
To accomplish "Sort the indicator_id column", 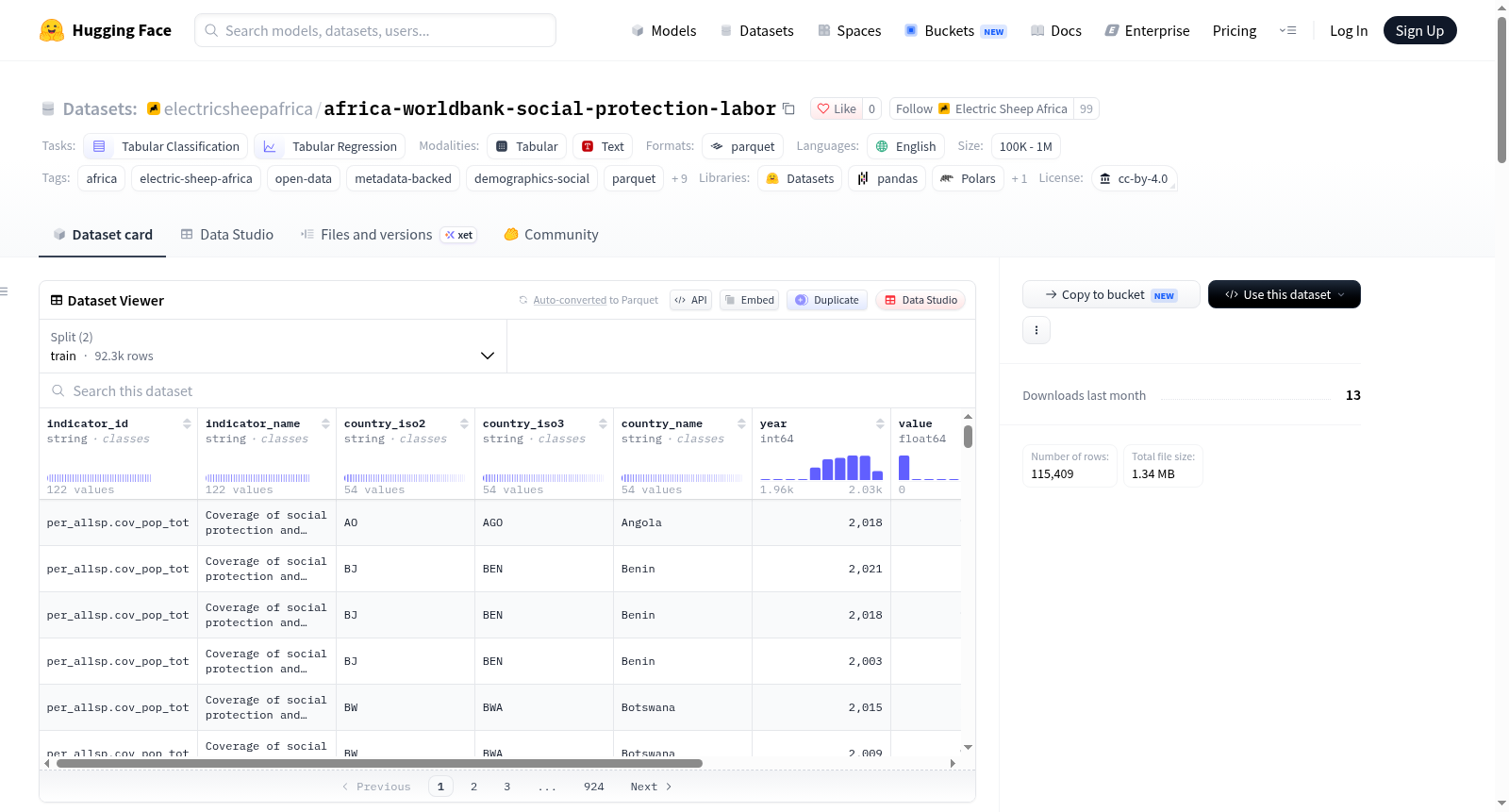I will tap(187, 423).
